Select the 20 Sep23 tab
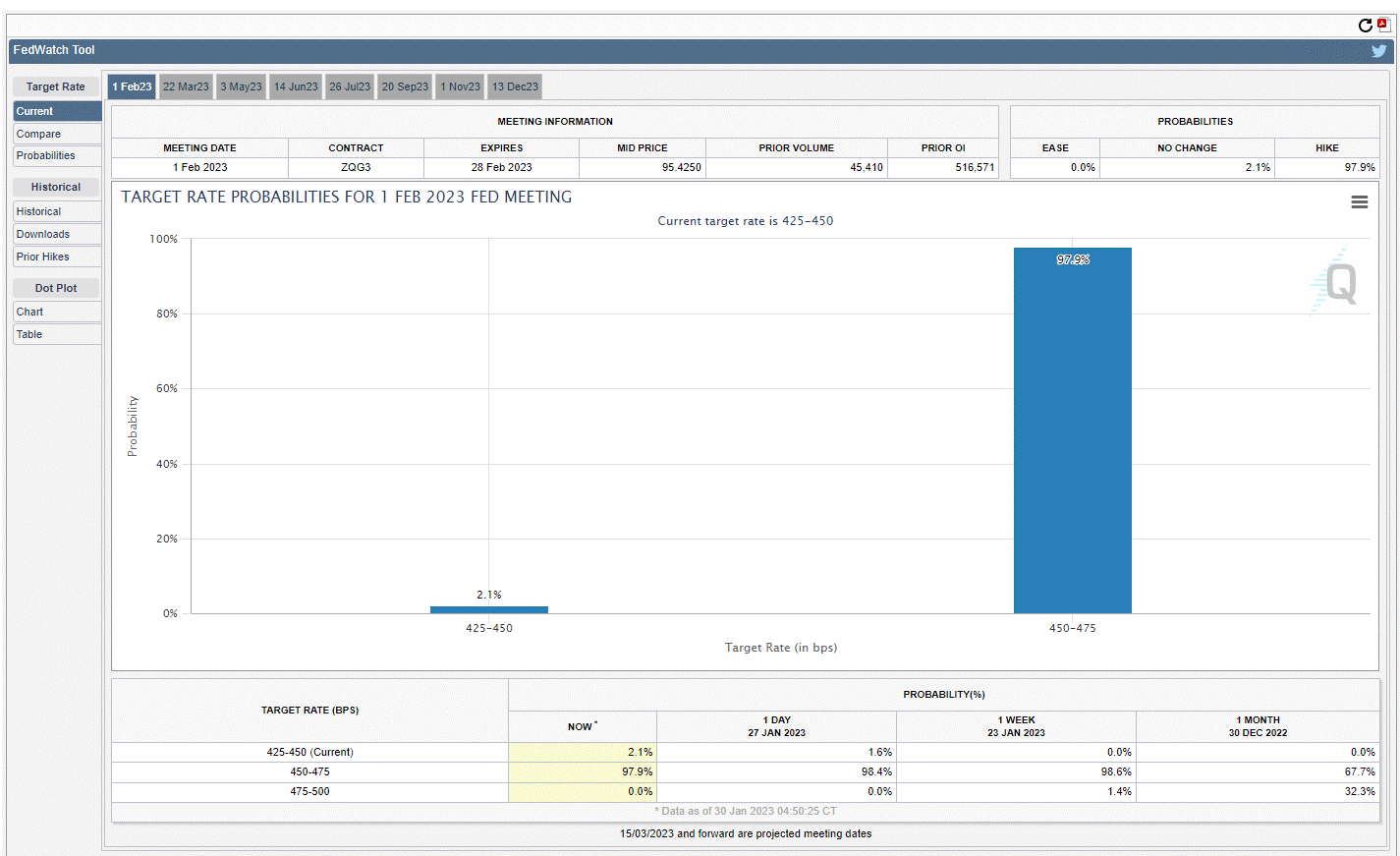The image size is (1400, 856). pos(405,86)
